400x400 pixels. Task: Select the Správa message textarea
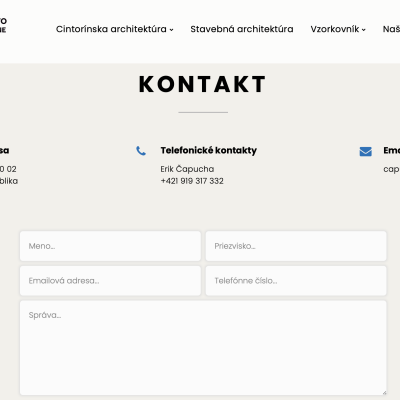pyautogui.click(x=203, y=348)
